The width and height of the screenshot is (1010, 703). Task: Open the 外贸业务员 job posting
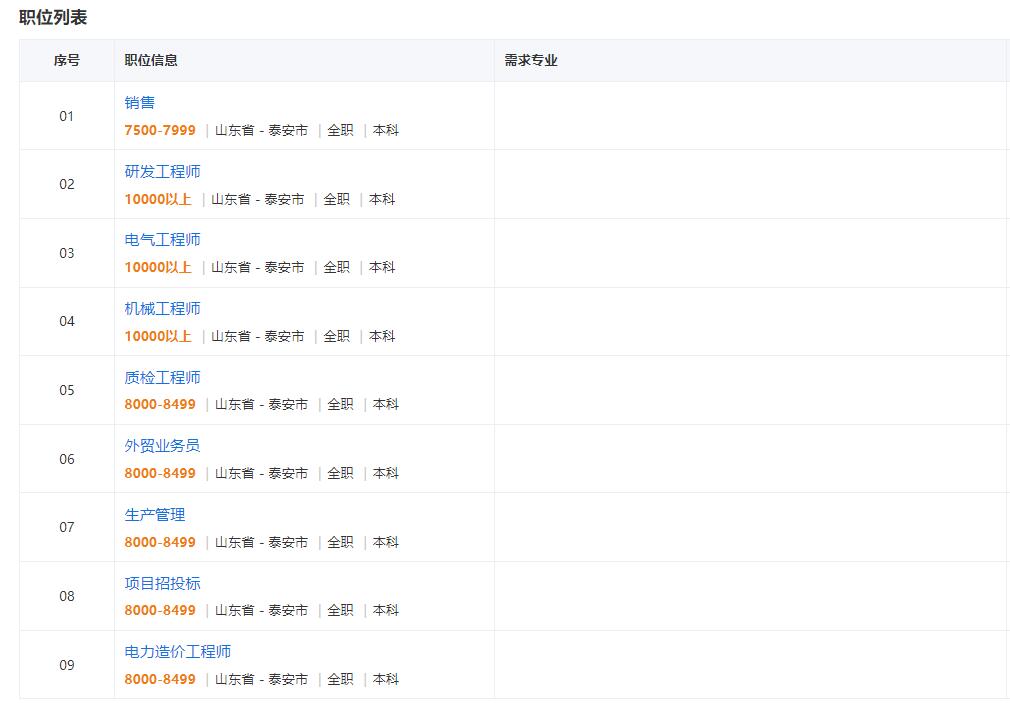162,446
